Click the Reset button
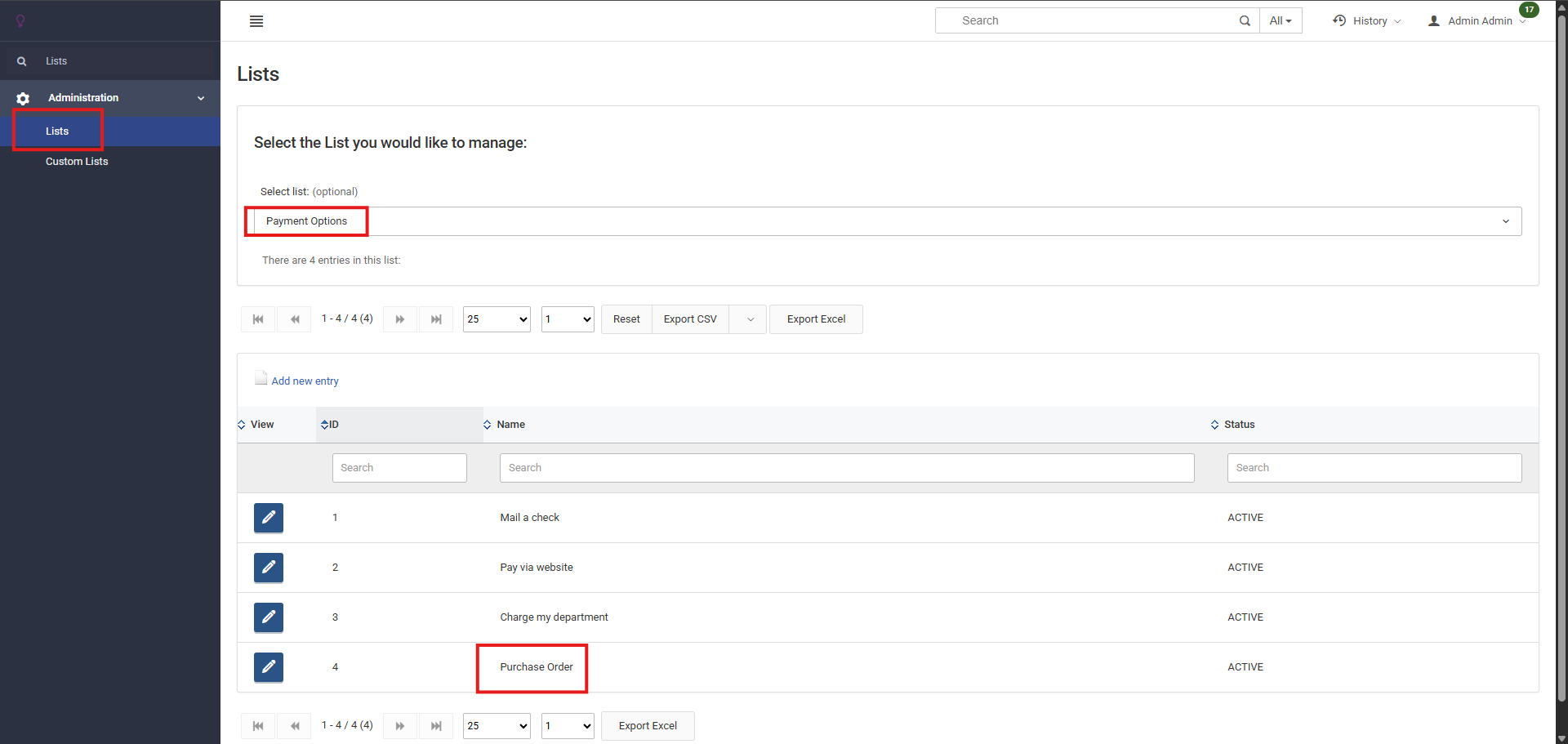The image size is (1568, 744). click(626, 319)
